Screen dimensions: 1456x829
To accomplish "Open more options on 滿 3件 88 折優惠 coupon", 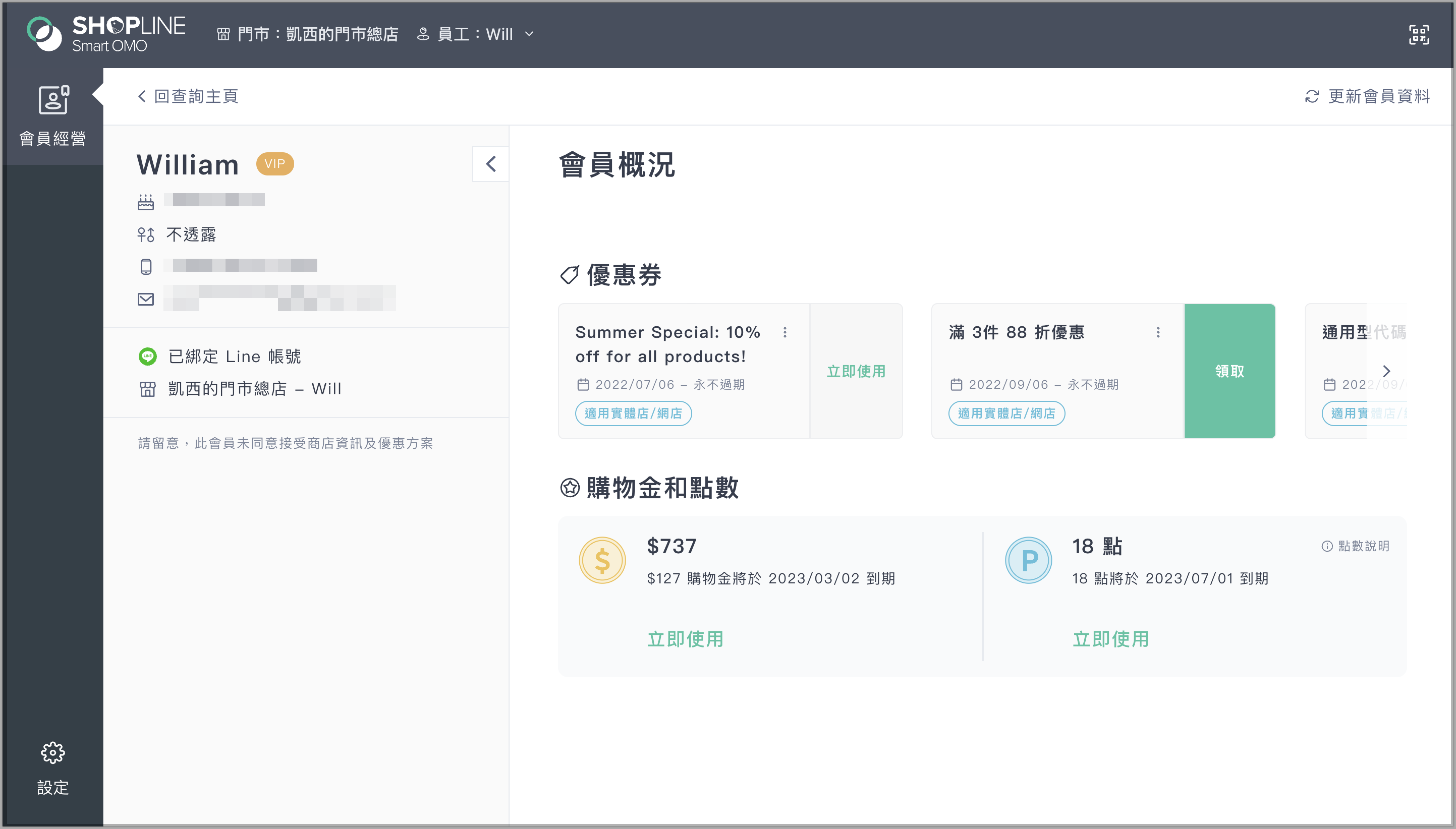I will tap(1158, 332).
